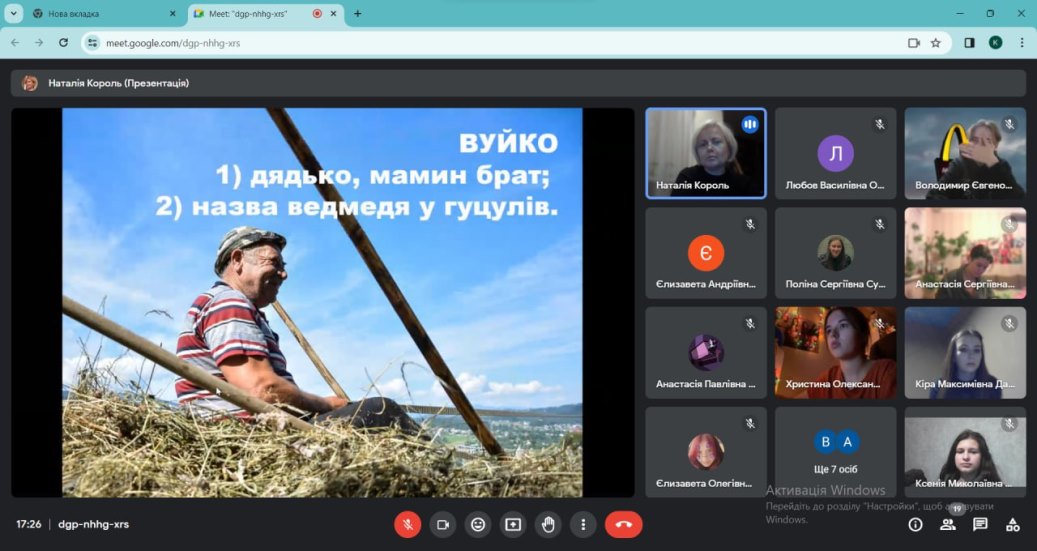The width and height of the screenshot is (1037, 551).
Task: Open the Chrome three-dot menu
Action: tap(1022, 43)
